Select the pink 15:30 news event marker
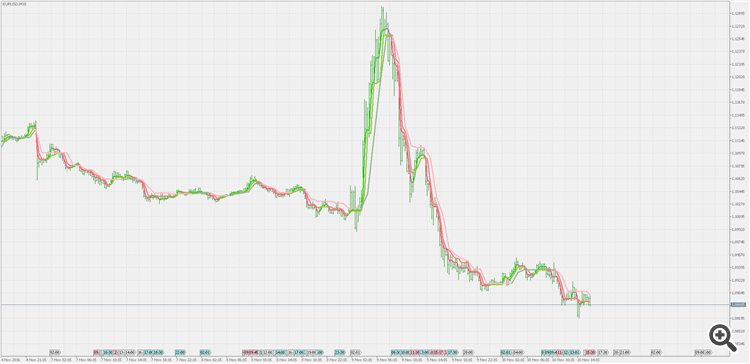This screenshot has height=364, width=750. pos(590,352)
